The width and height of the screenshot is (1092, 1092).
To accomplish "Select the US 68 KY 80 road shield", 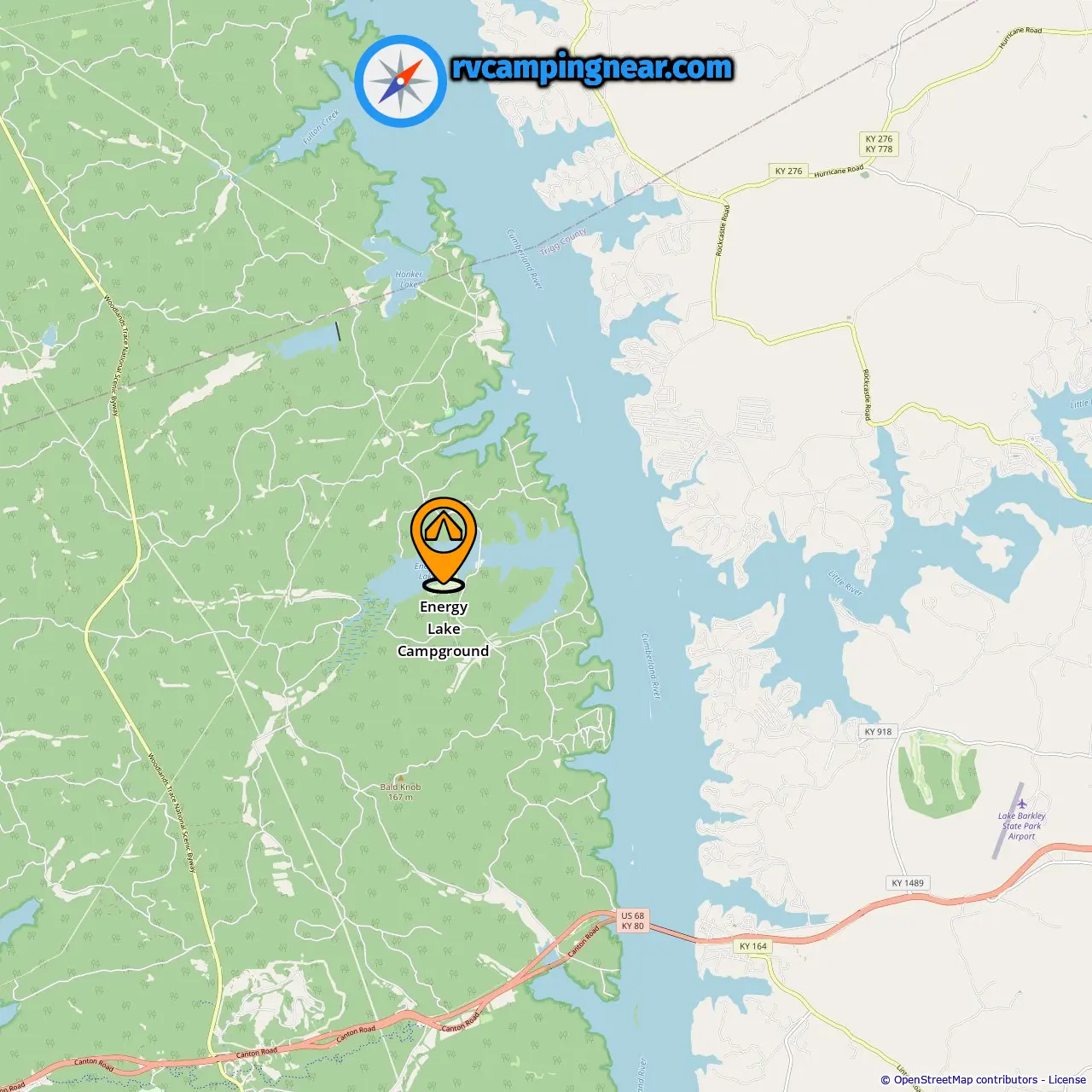I will point(633,921).
